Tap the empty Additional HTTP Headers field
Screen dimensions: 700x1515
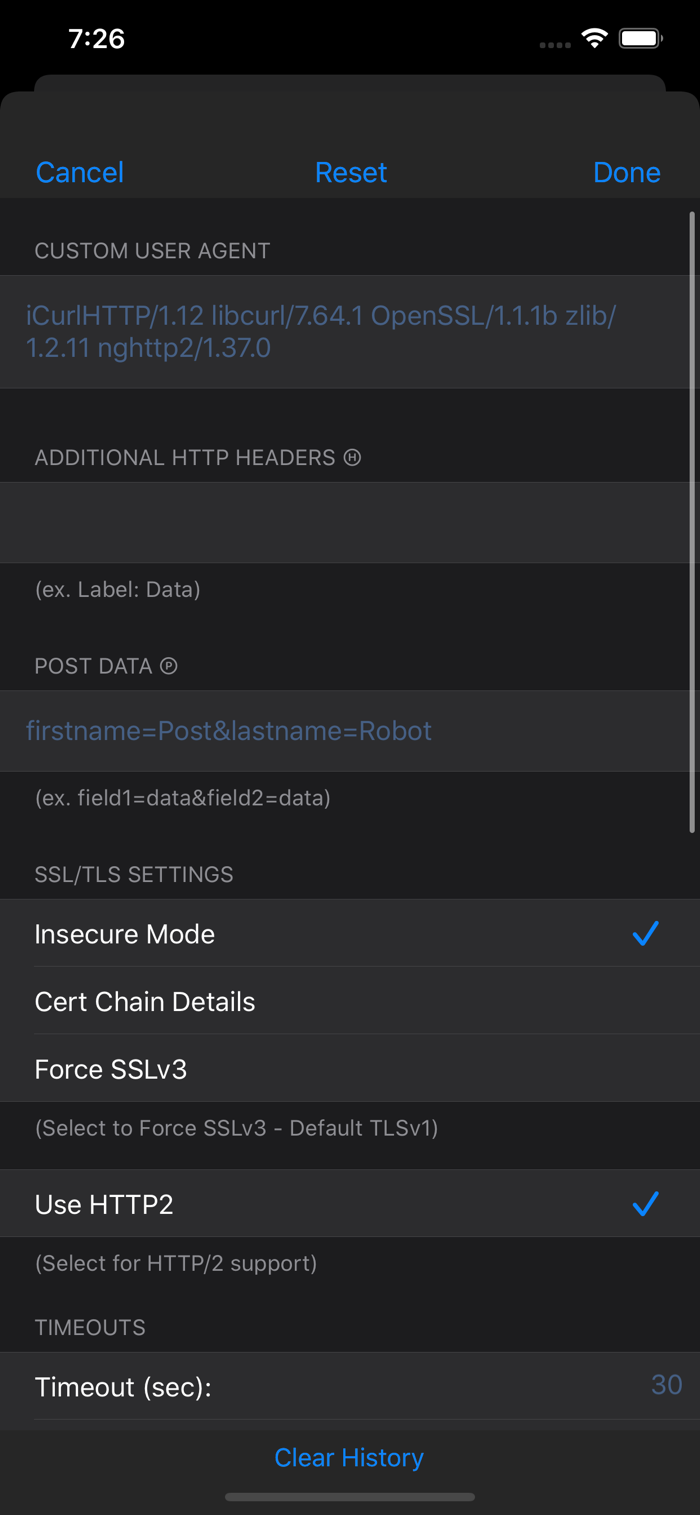(x=350, y=522)
